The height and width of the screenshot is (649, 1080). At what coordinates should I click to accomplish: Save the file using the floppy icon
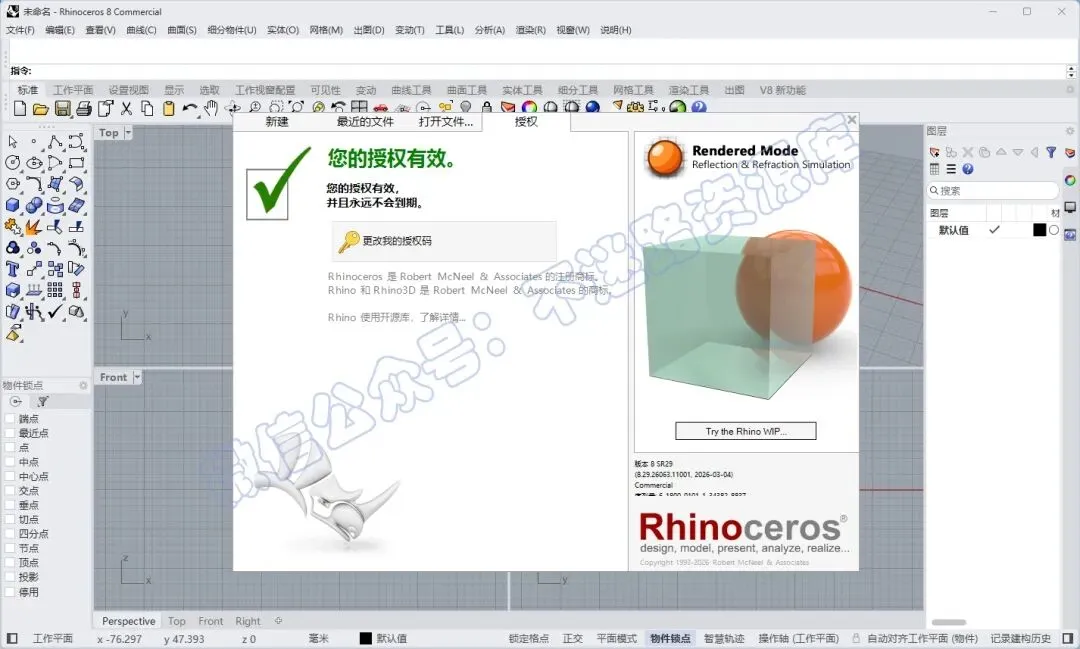[62, 108]
